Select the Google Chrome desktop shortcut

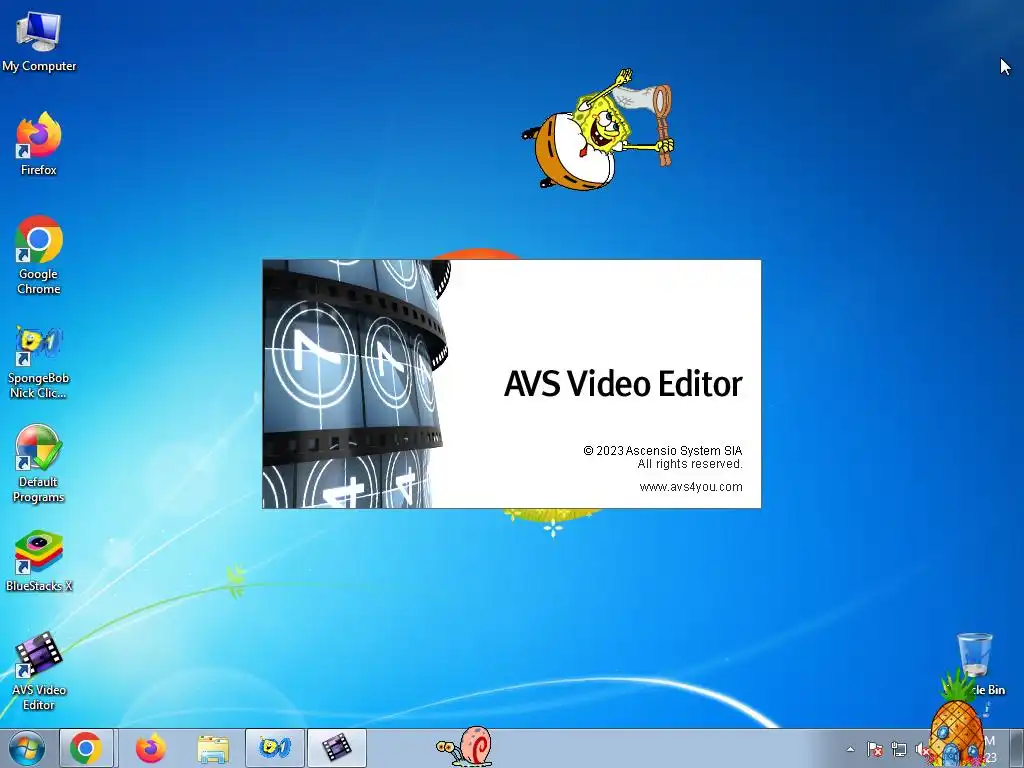[39, 255]
